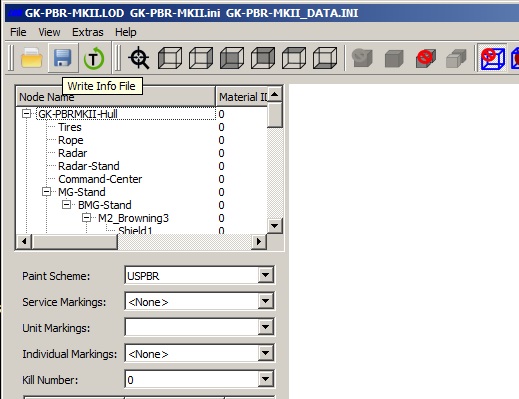
Task: Select the Tires node
Action: point(70,127)
